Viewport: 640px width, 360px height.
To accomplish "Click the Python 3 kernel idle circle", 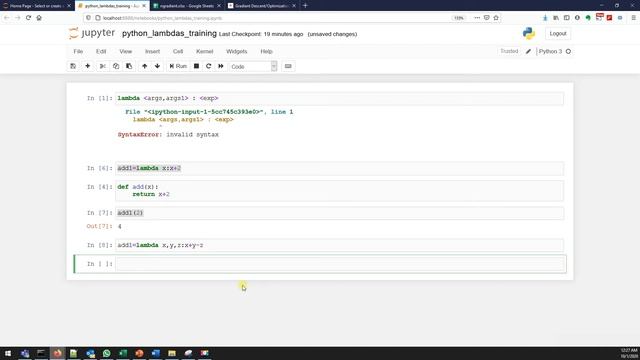I will [x=568, y=51].
